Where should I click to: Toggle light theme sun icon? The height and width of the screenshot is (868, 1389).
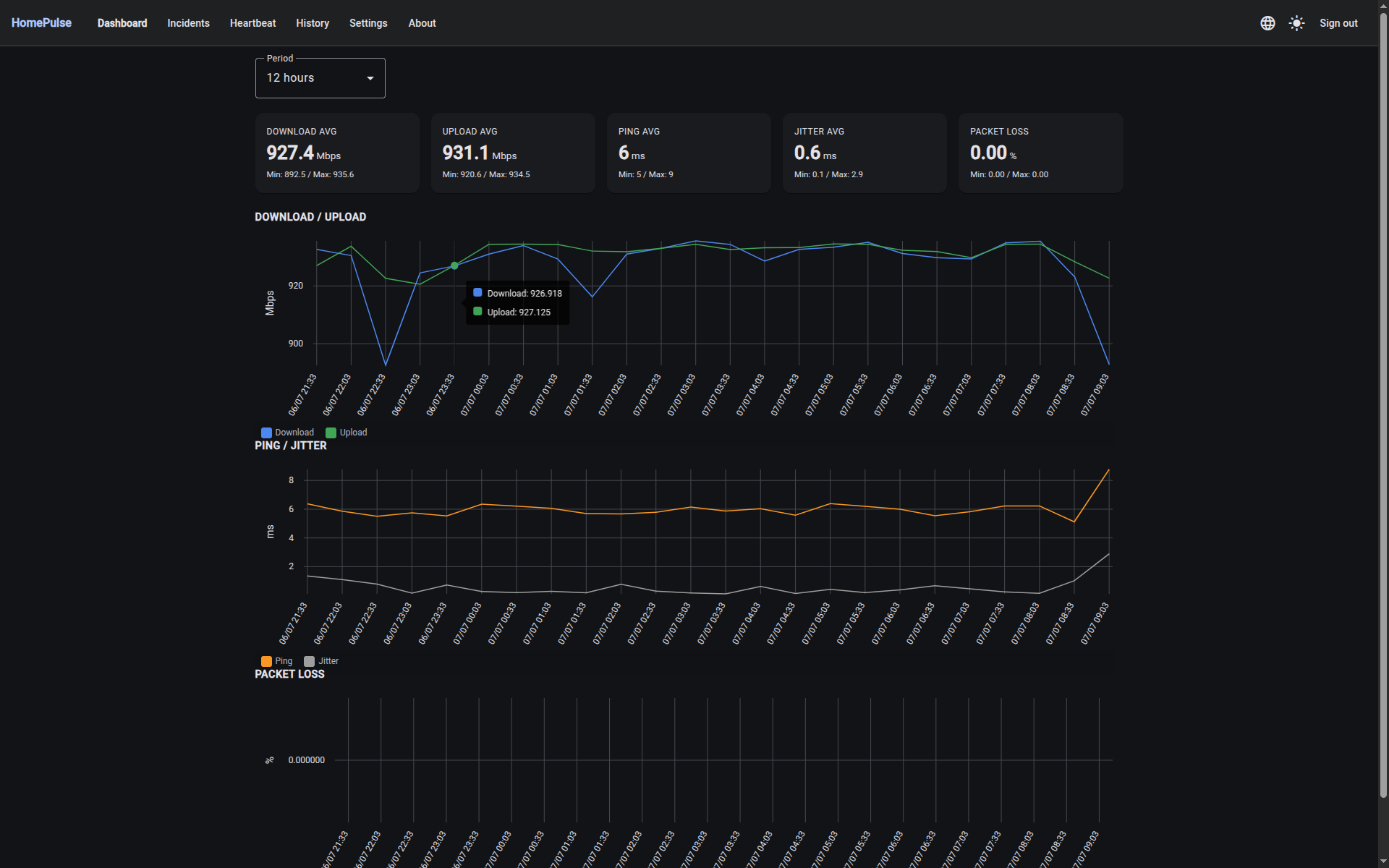point(1296,23)
